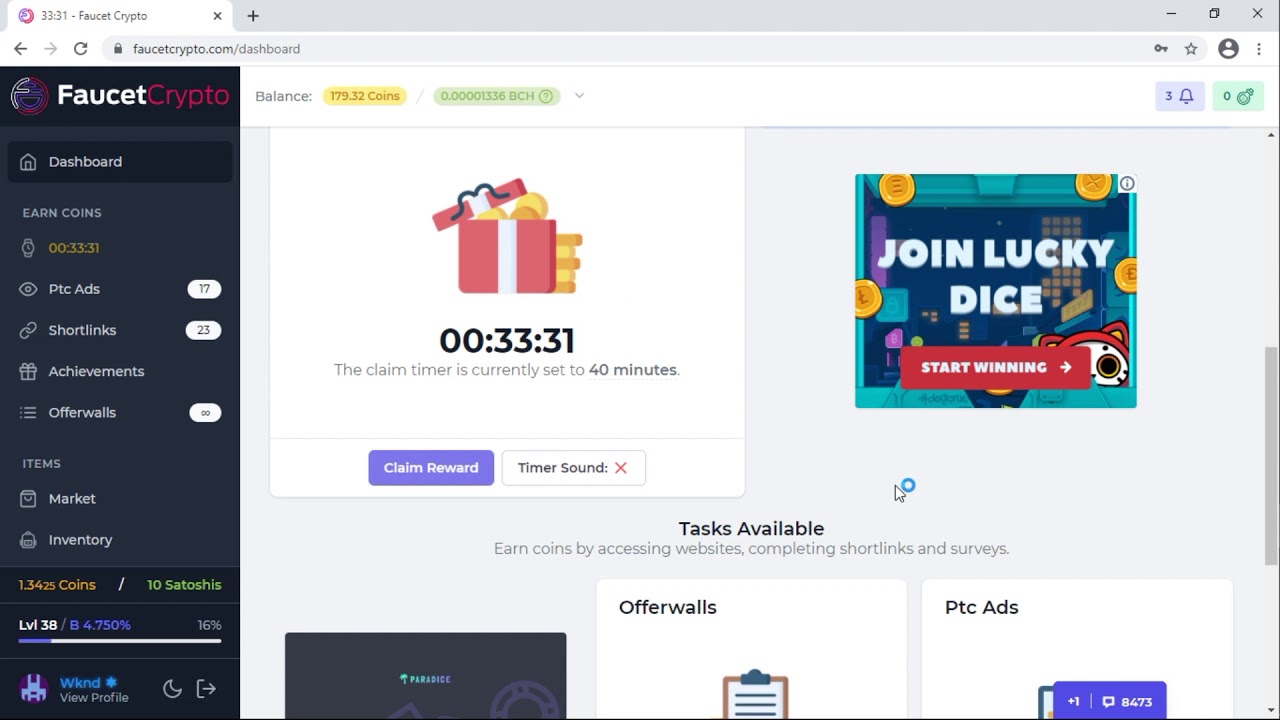Click the gift box reward image
Image resolution: width=1280 pixels, height=720 pixels.
(507, 237)
